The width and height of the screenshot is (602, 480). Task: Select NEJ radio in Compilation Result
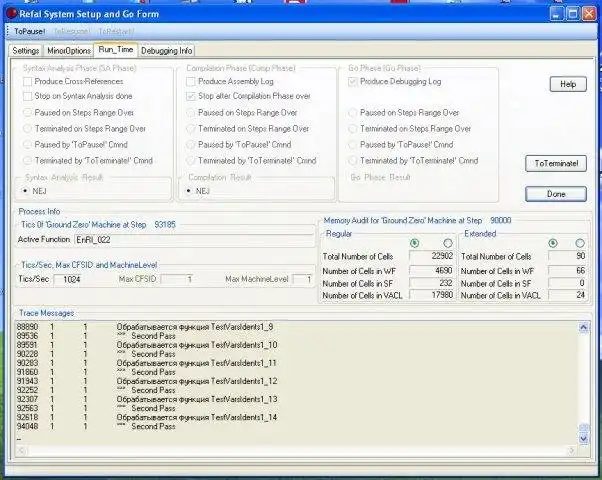tap(189, 191)
